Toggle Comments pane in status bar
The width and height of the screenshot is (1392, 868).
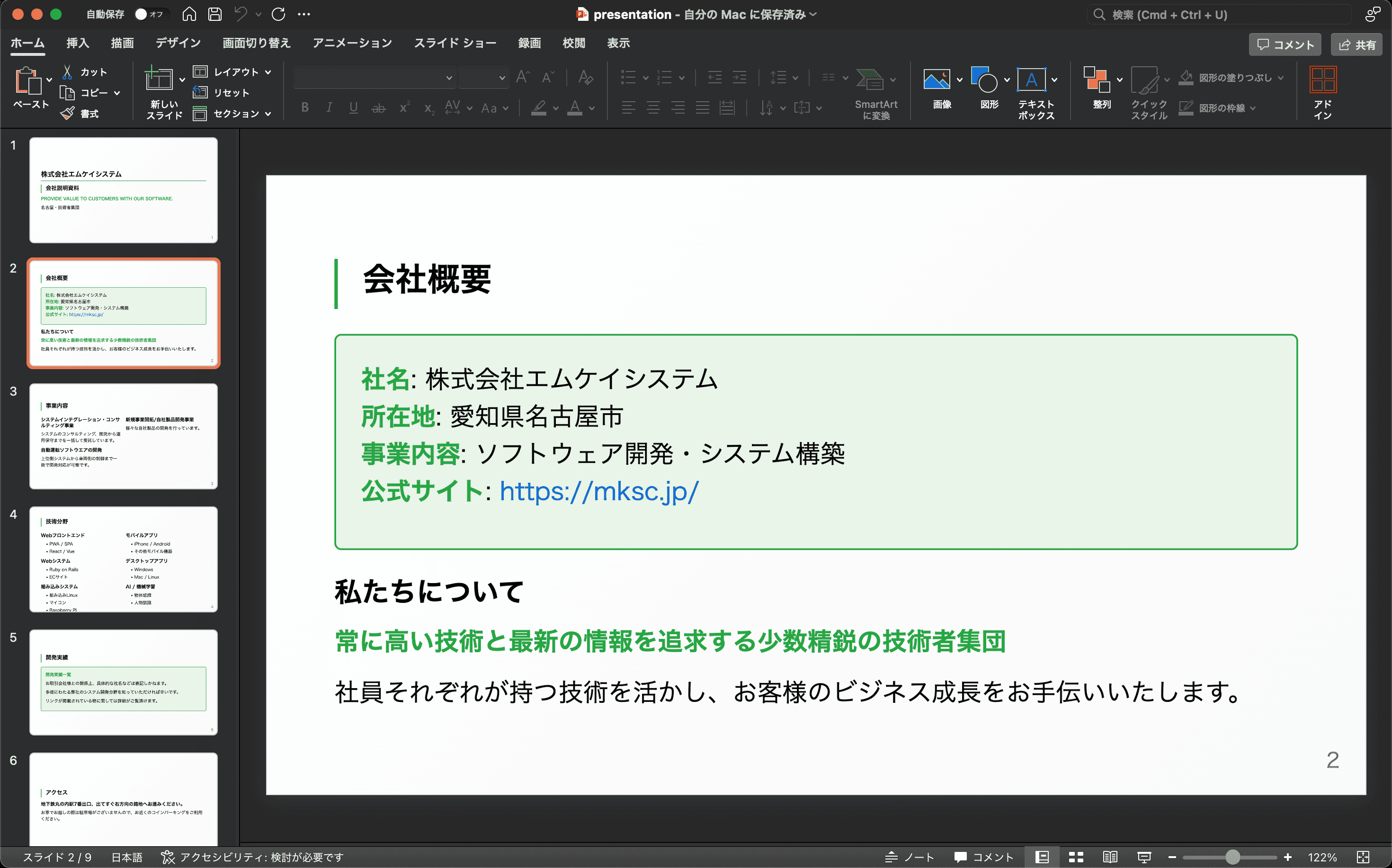tap(983, 857)
